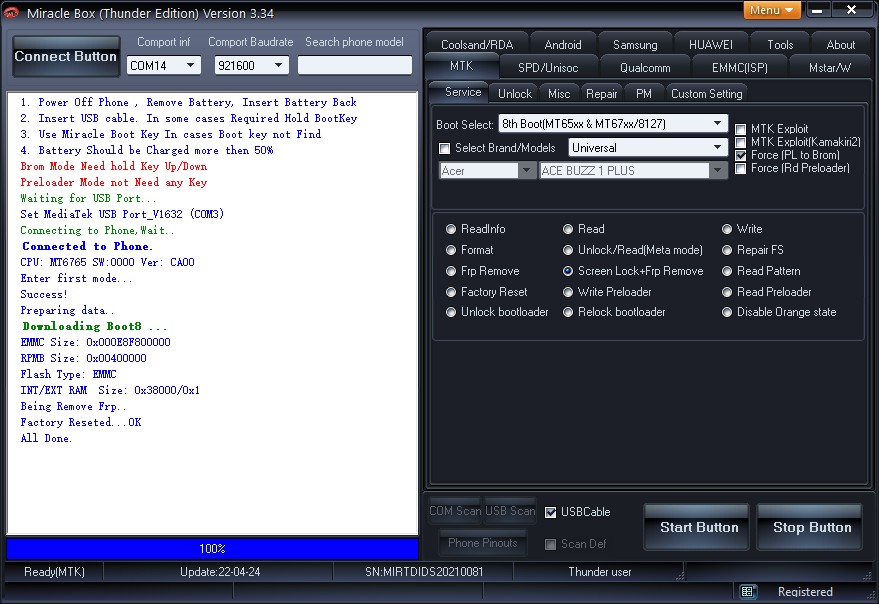This screenshot has height=604, width=879.
Task: Enable the Force (Rd Preloader) checkbox
Action: pos(741,168)
